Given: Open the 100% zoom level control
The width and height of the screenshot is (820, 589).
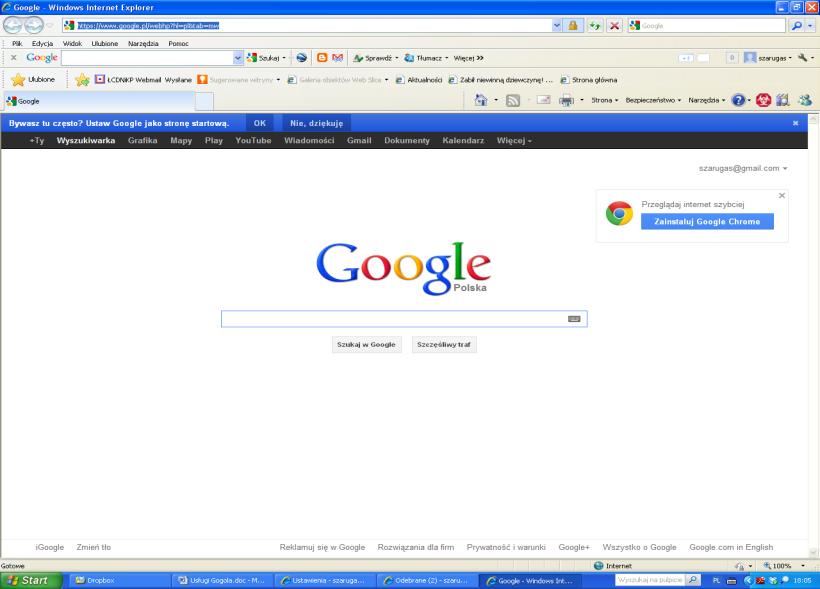Looking at the screenshot, I should tap(783, 566).
